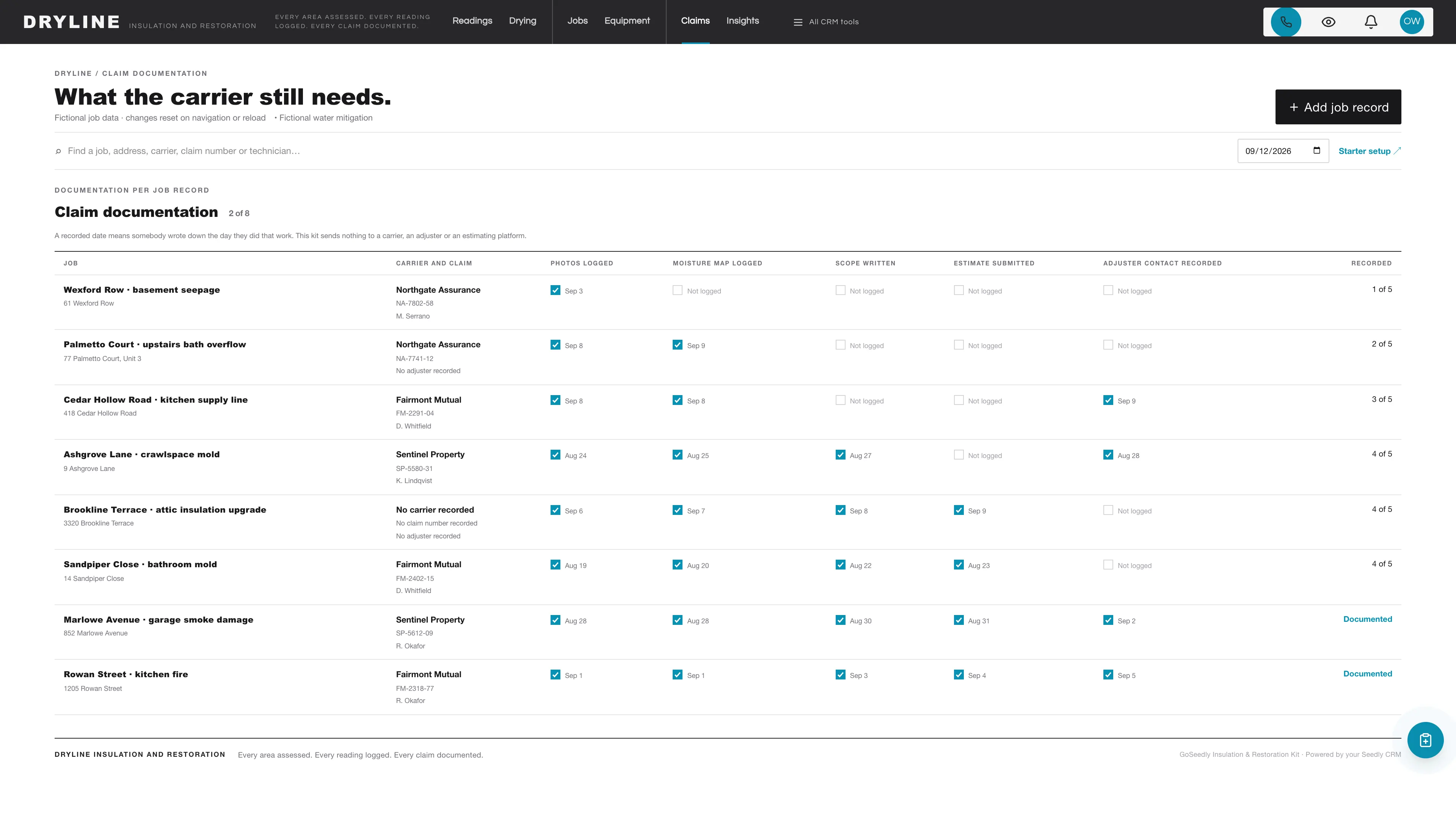The width and height of the screenshot is (1456, 819).
Task: Check Brookline Terrace adjuster contact box
Action: (x=1108, y=510)
